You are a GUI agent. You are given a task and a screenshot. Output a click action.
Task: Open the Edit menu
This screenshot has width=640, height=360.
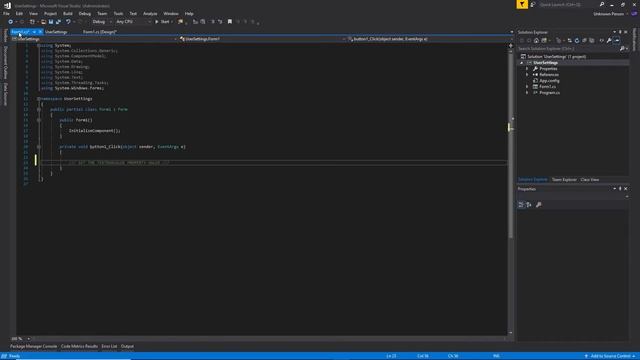pos(19,13)
